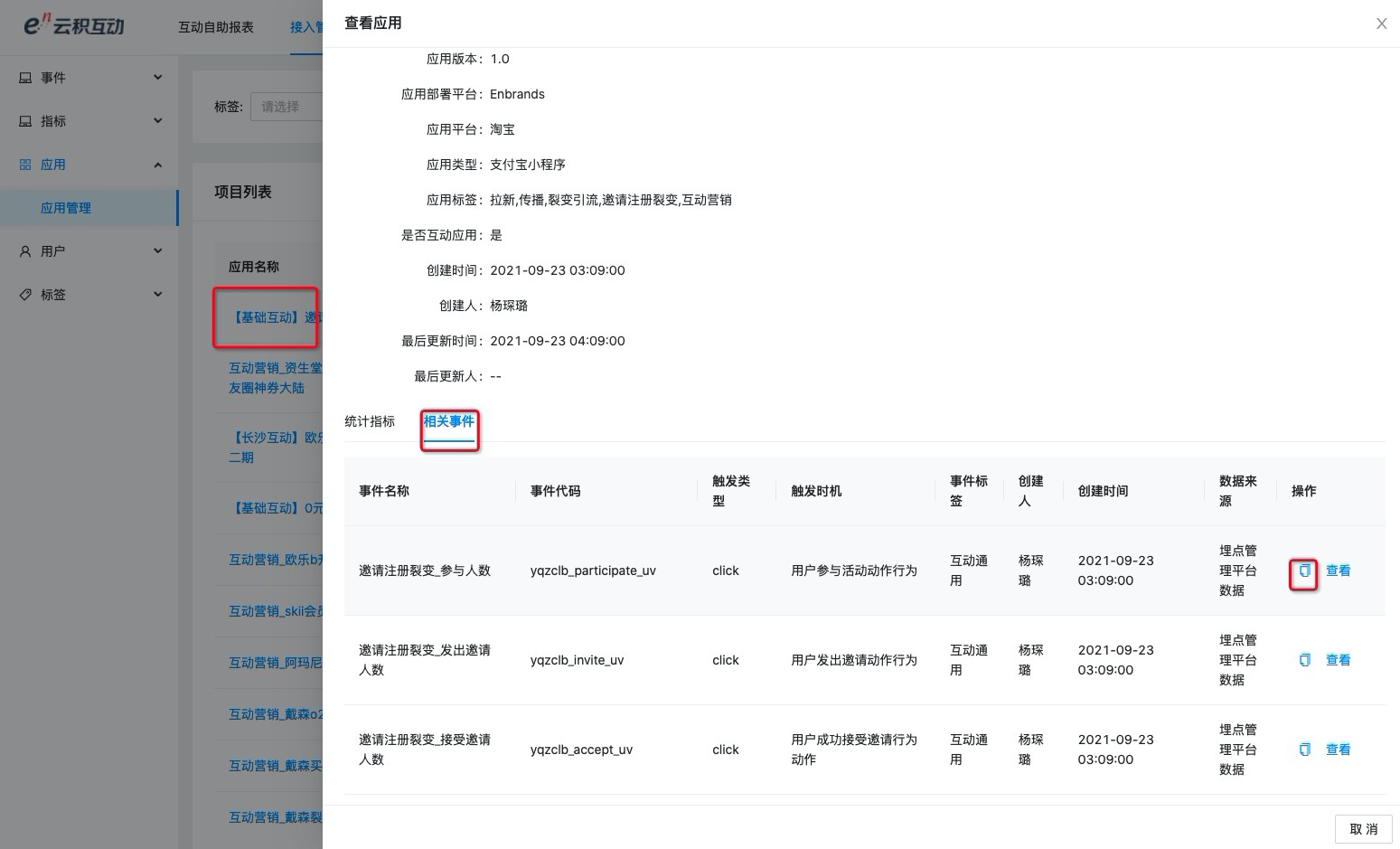Click copy icon for yqzclb_invite_uv row
1400x849 pixels.
click(x=1304, y=660)
